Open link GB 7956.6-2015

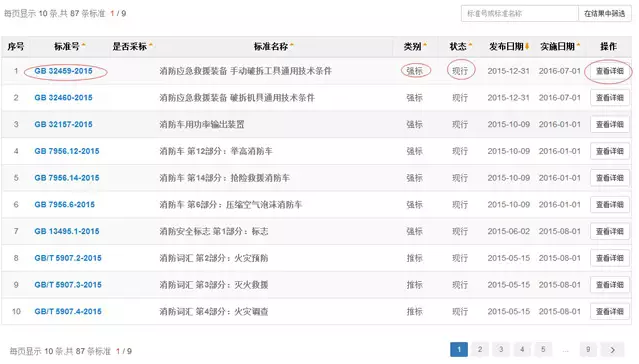click(x=64, y=205)
